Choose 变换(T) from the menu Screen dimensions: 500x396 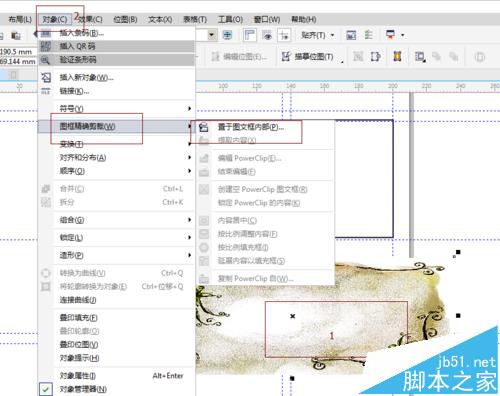coord(116,144)
